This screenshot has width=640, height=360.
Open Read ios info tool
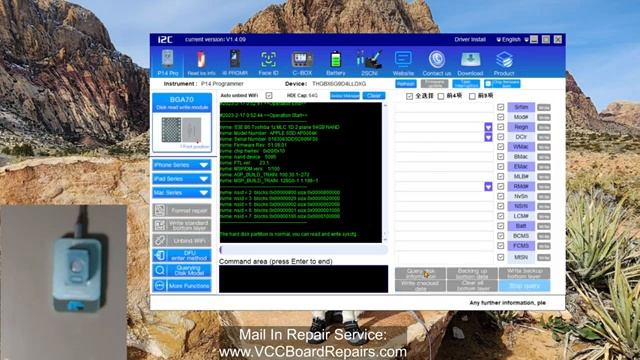(201, 62)
